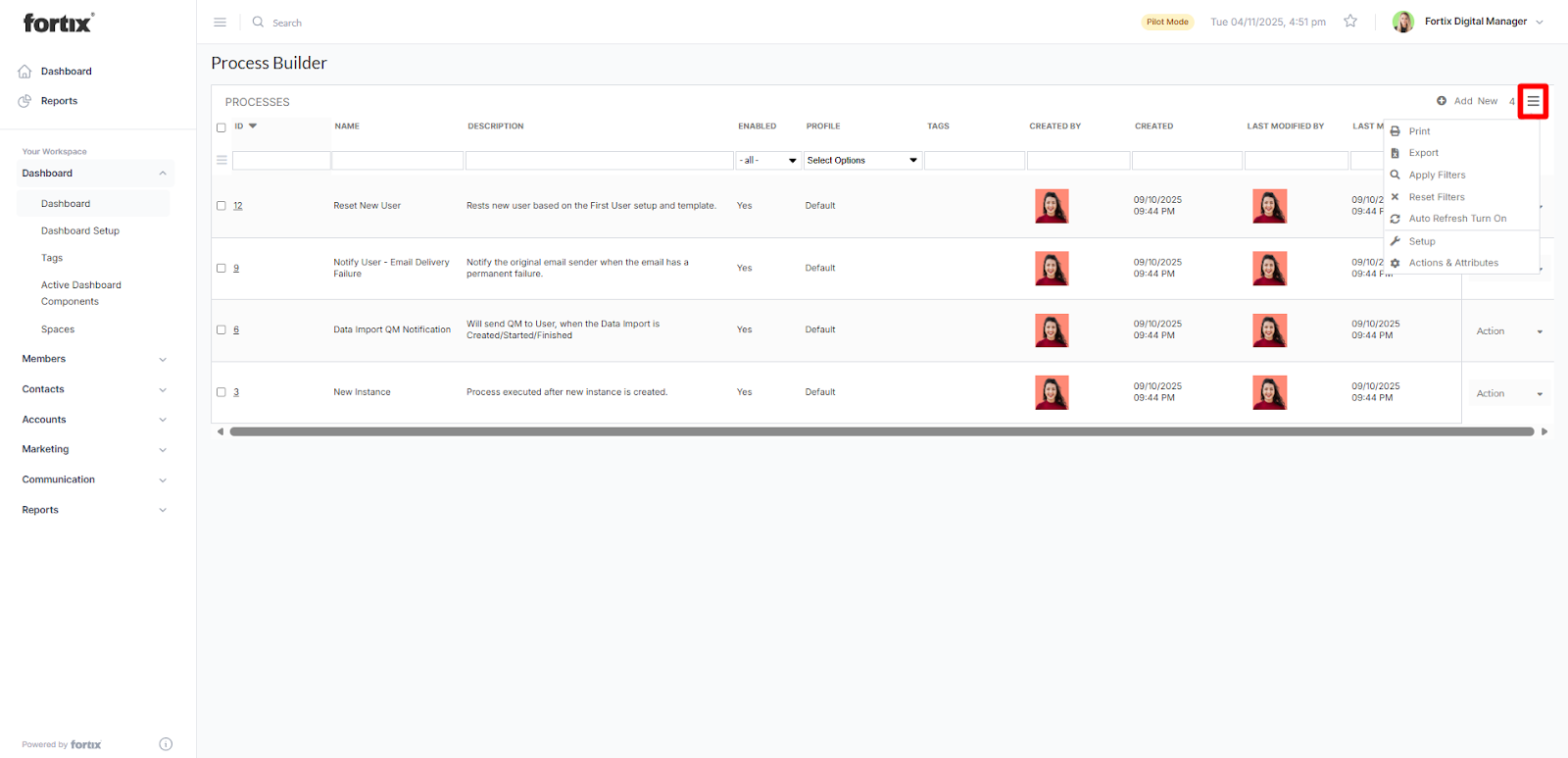Open process ID 9 link
Viewport: 1568px width, 758px height.
tap(236, 268)
